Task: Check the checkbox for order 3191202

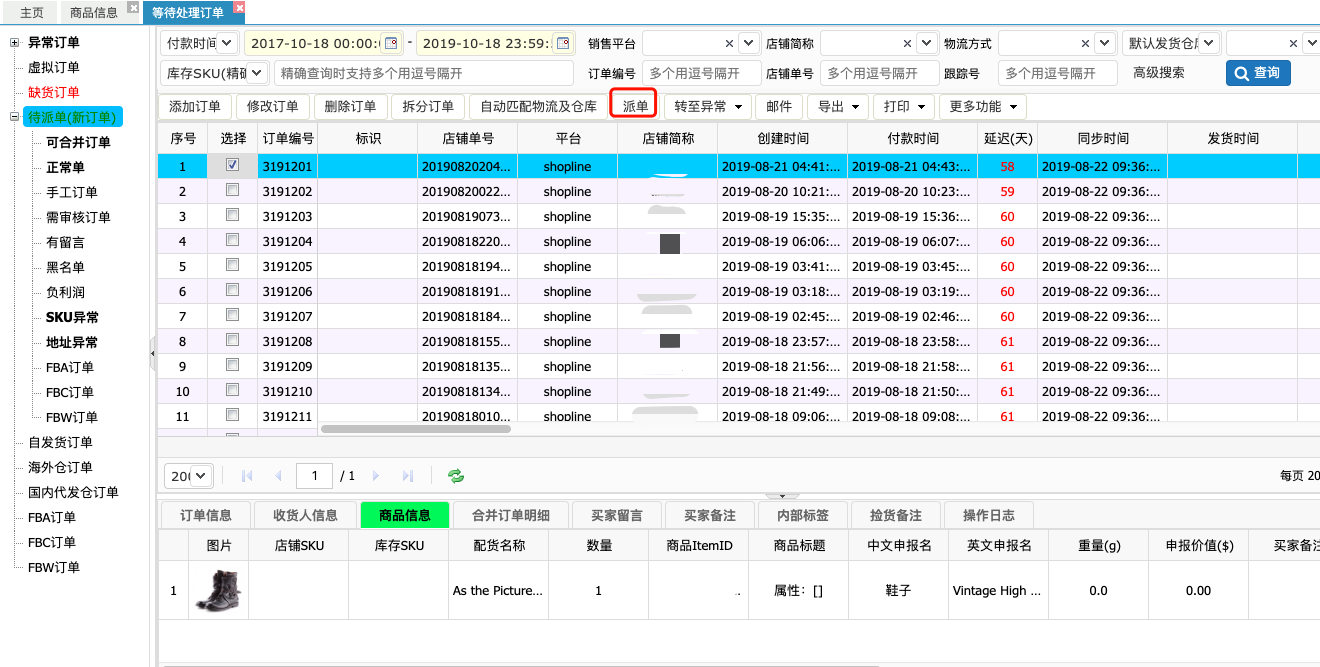Action: pos(232,190)
